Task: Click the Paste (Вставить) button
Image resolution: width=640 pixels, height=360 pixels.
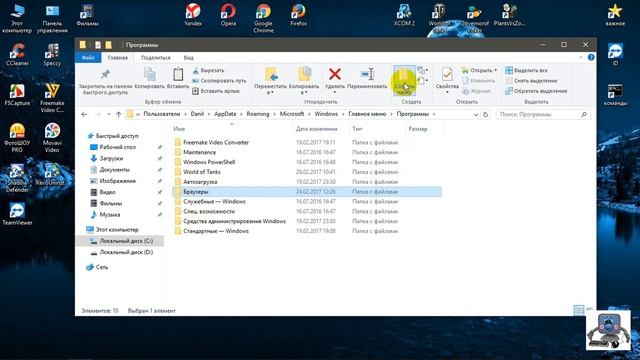Action: coord(178,79)
